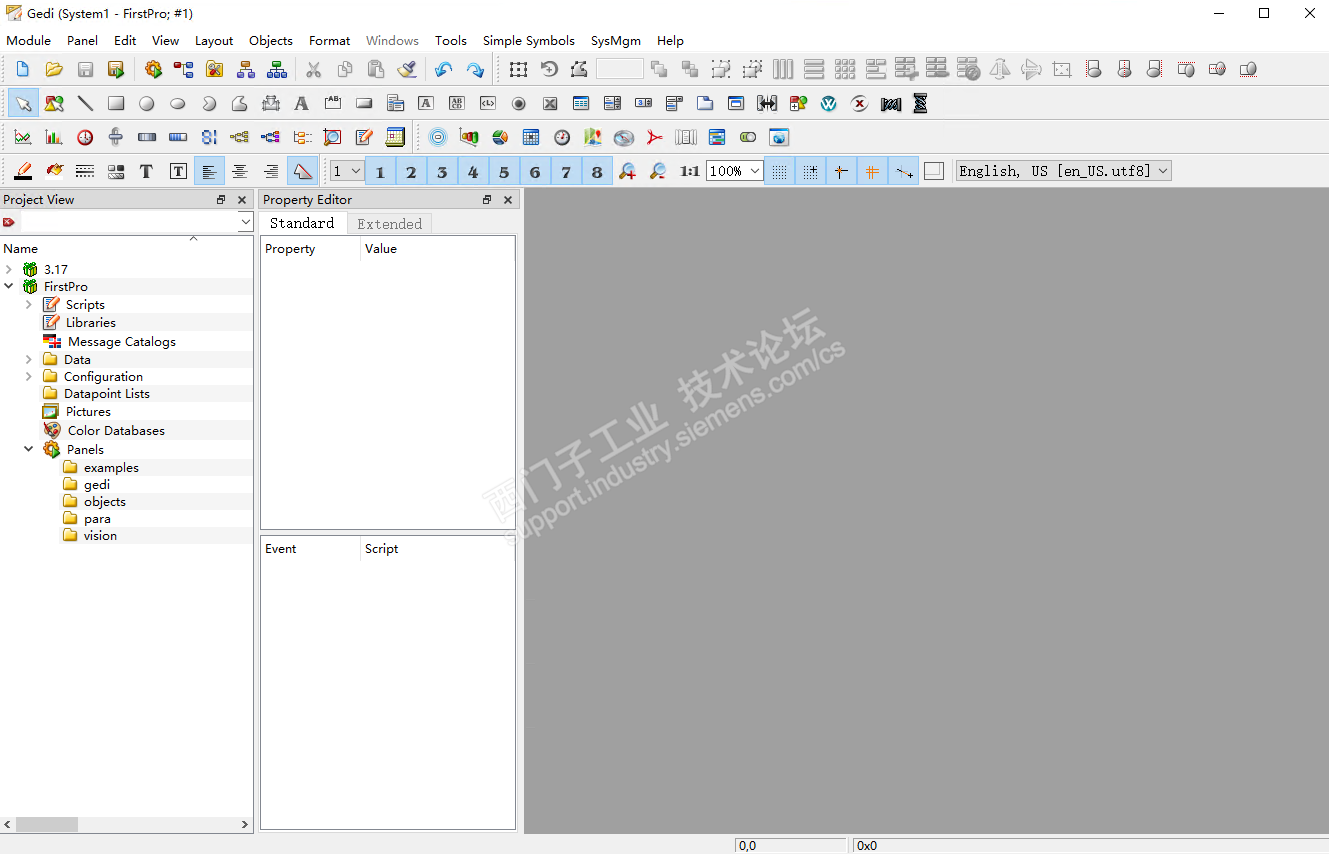Select the Ellipse shape tool
Viewport: 1329px width, 854px height.
(178, 103)
